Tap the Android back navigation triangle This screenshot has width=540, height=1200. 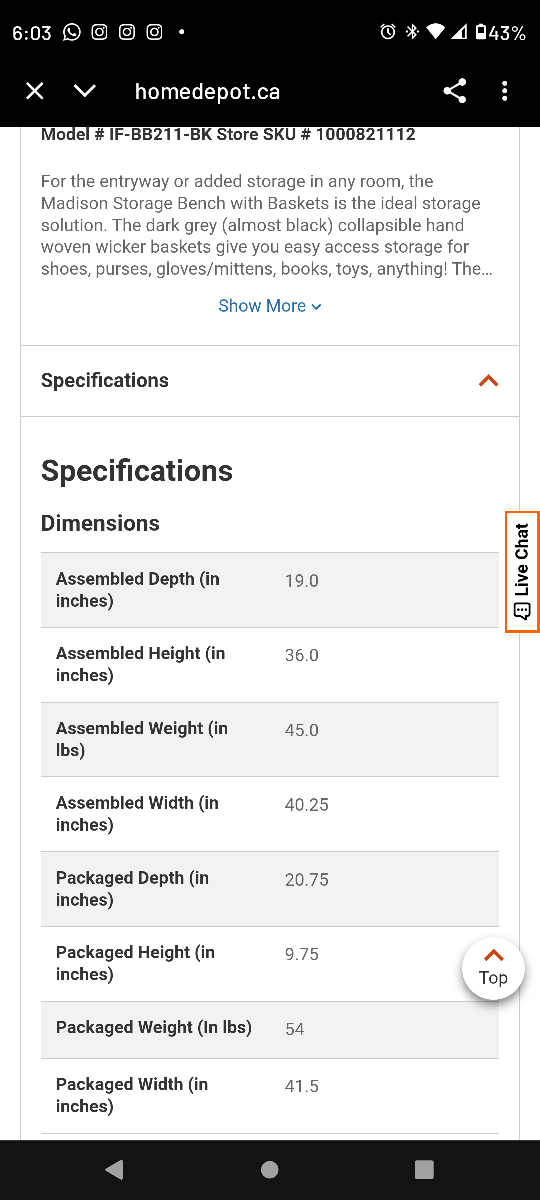tap(114, 1169)
